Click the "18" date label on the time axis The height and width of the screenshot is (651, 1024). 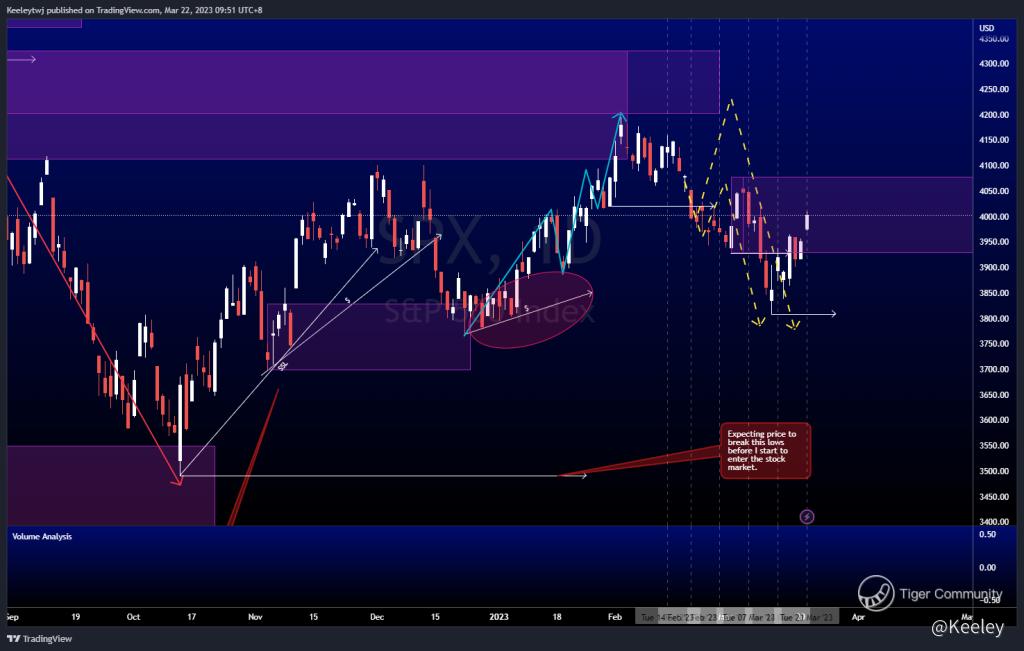(x=557, y=617)
